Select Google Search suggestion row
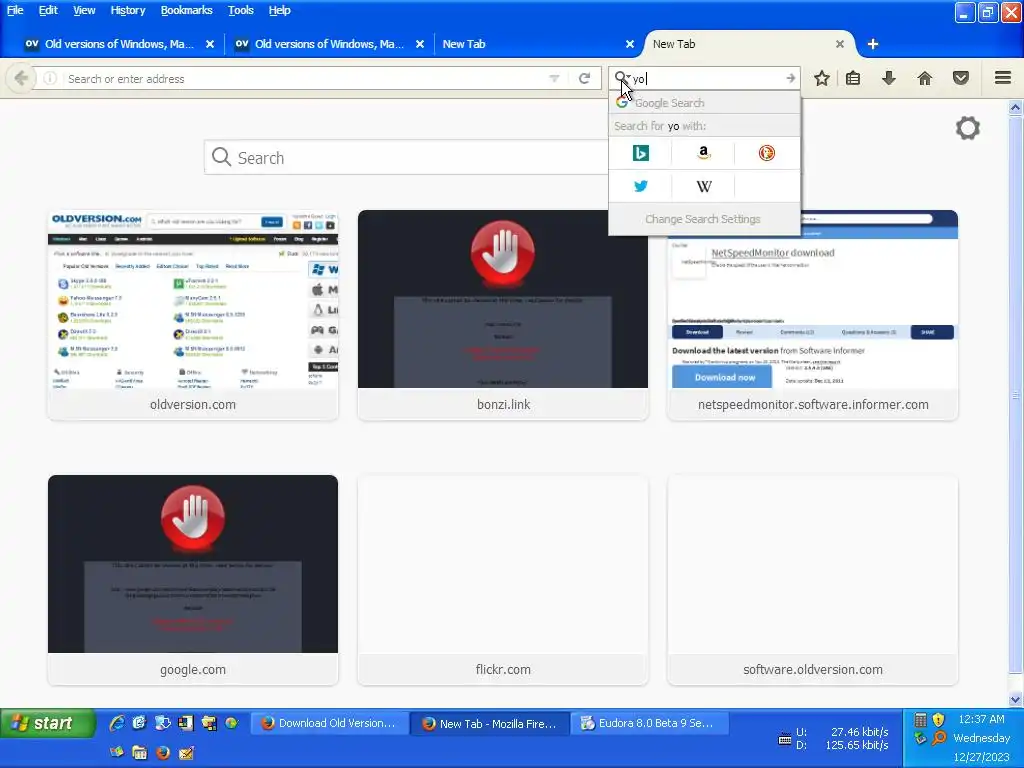 pos(704,103)
